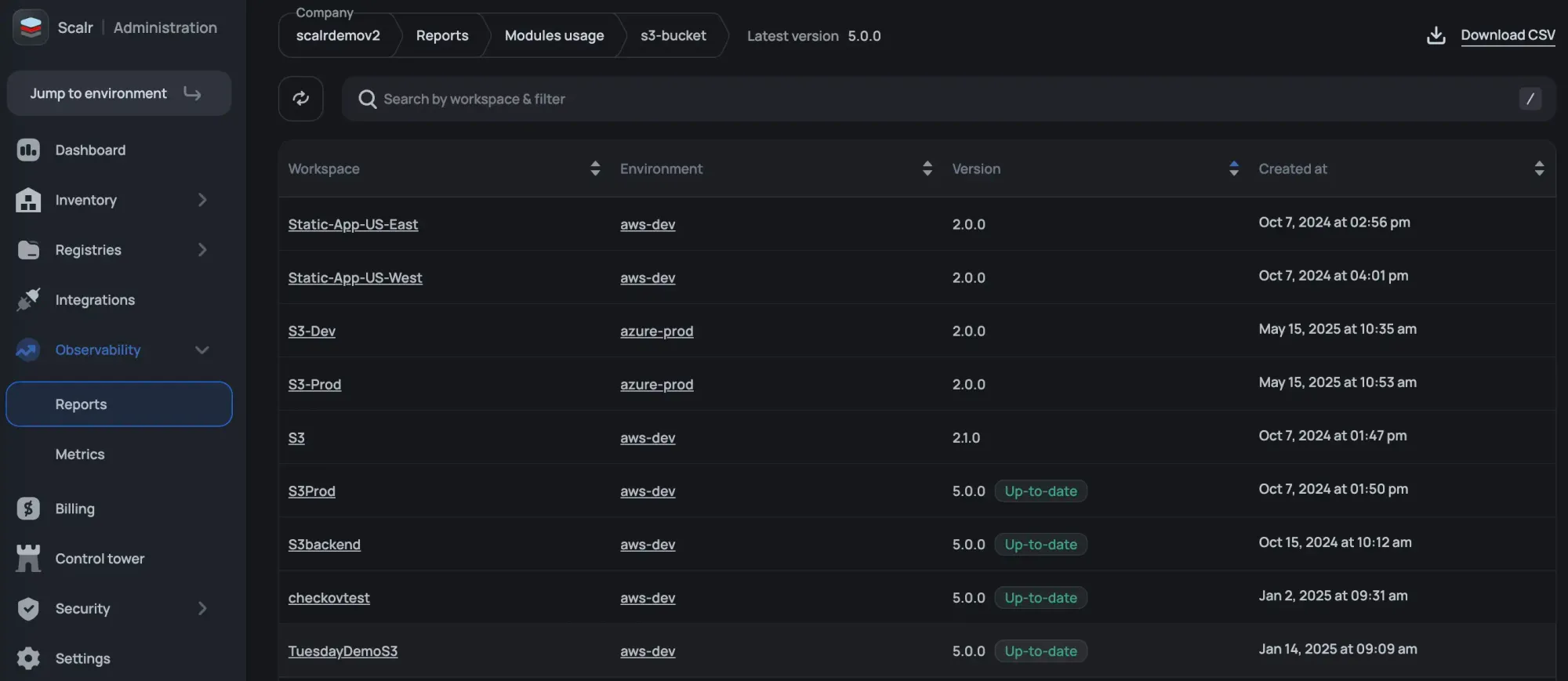Click the Scalr logo icon
The width and height of the screenshot is (1568, 681).
pyautogui.click(x=31, y=27)
